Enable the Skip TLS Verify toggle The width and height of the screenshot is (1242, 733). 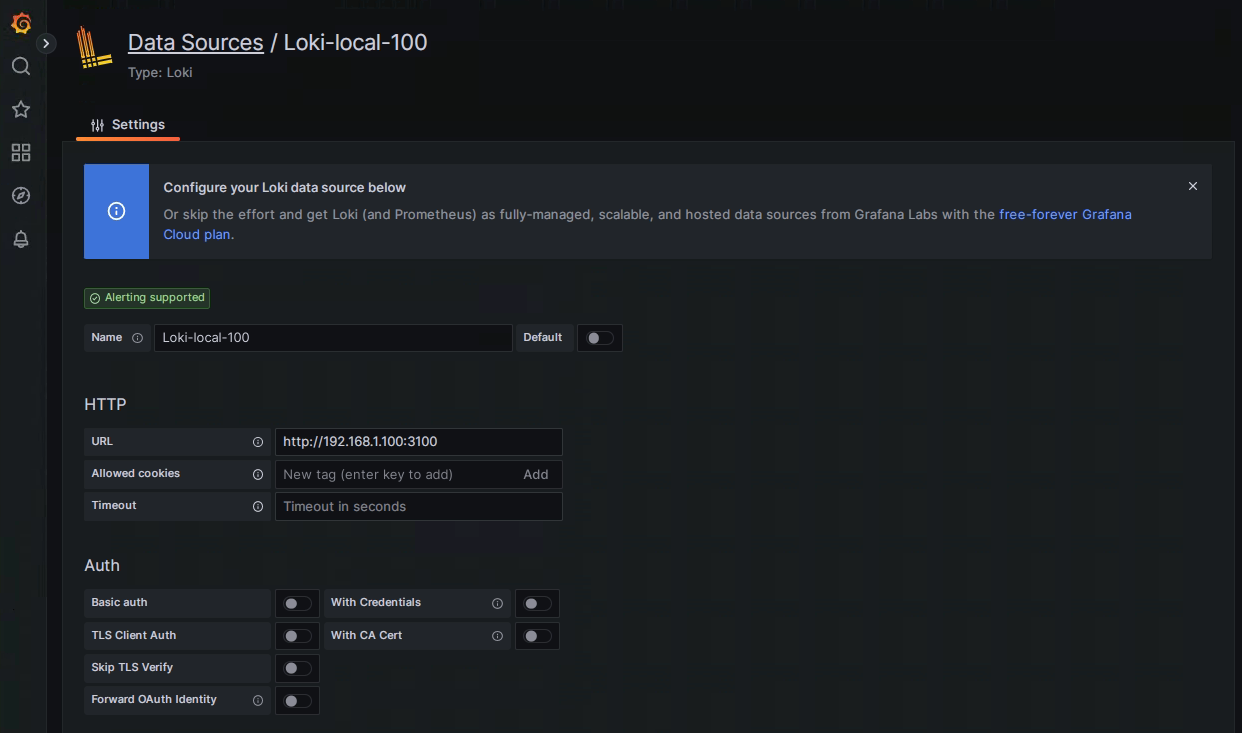(x=297, y=668)
